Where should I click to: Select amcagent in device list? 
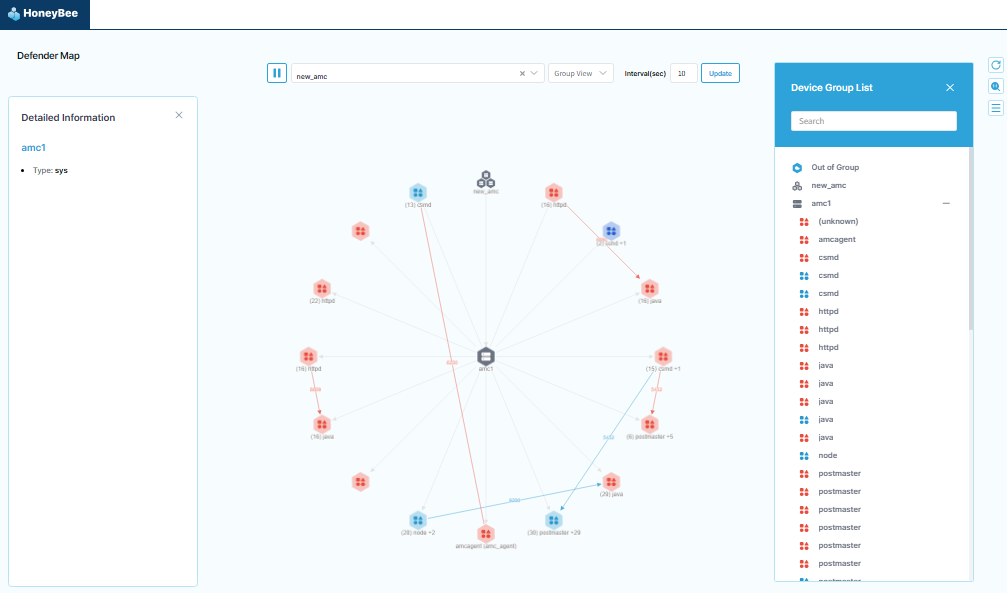(837, 239)
